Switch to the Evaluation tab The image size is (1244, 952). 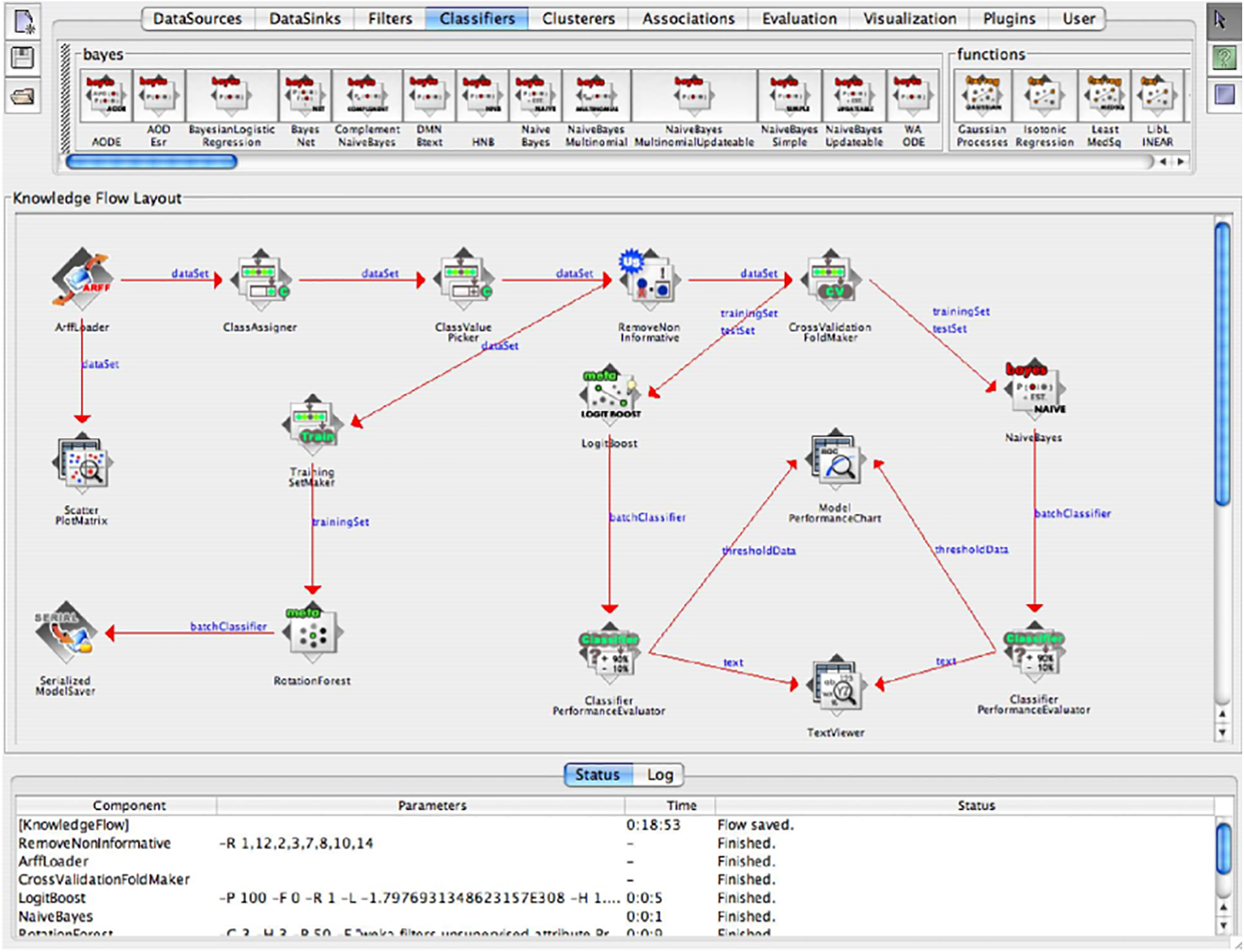point(799,19)
